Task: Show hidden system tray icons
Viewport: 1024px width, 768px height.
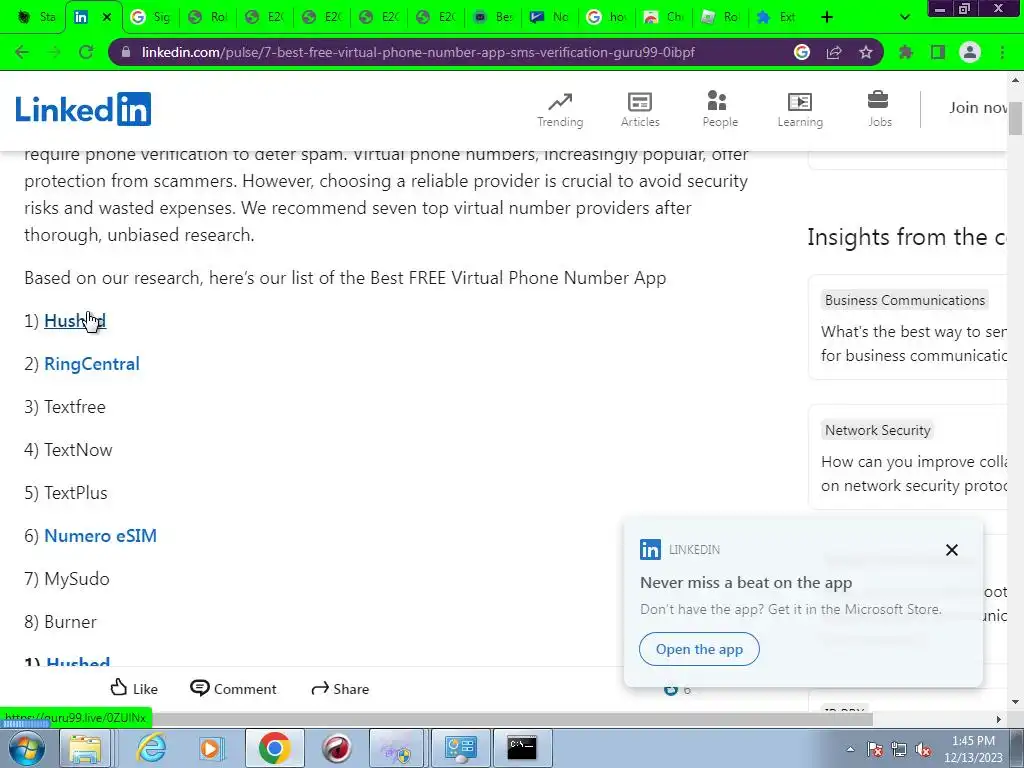Action: click(850, 749)
